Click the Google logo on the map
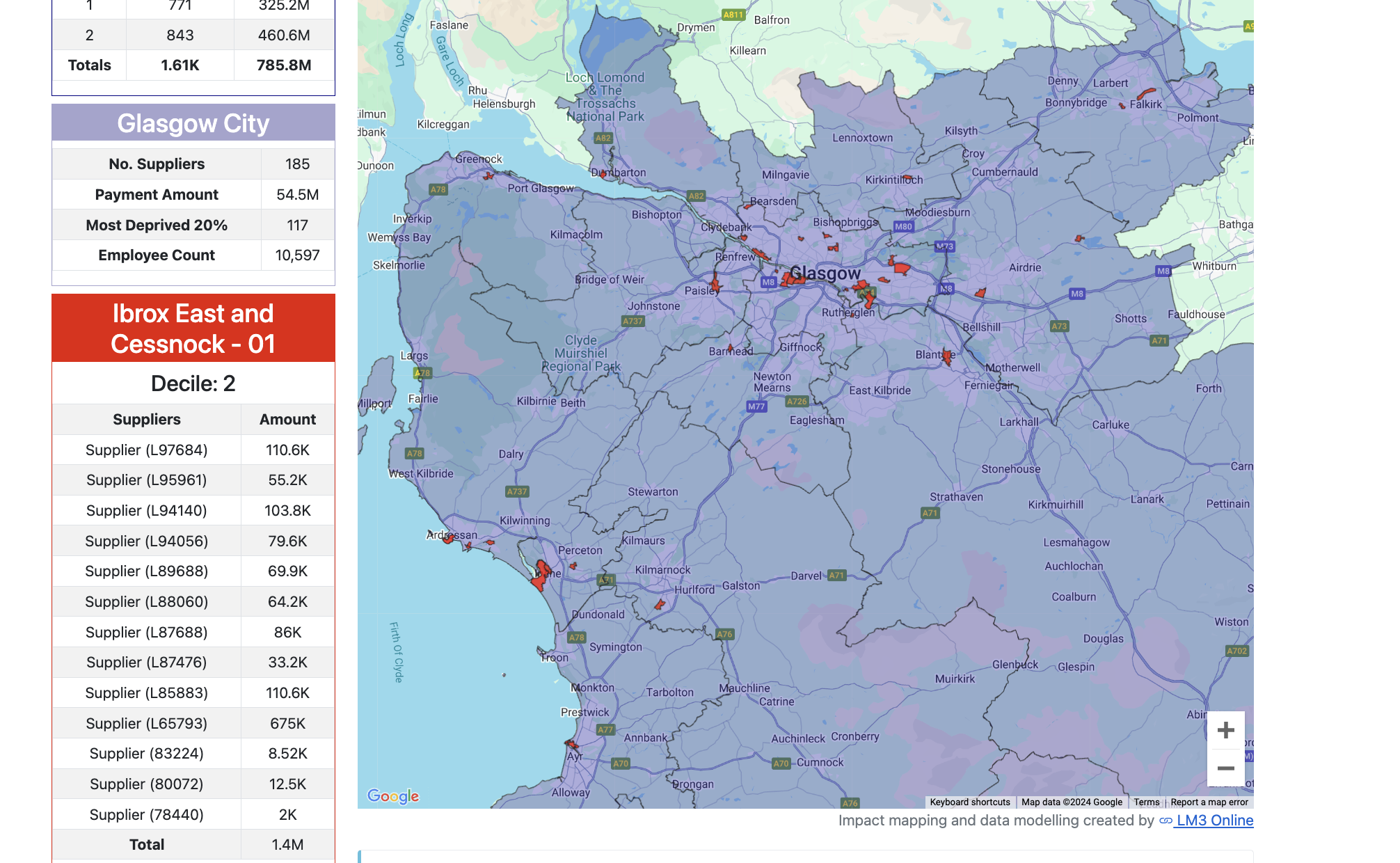 click(393, 795)
